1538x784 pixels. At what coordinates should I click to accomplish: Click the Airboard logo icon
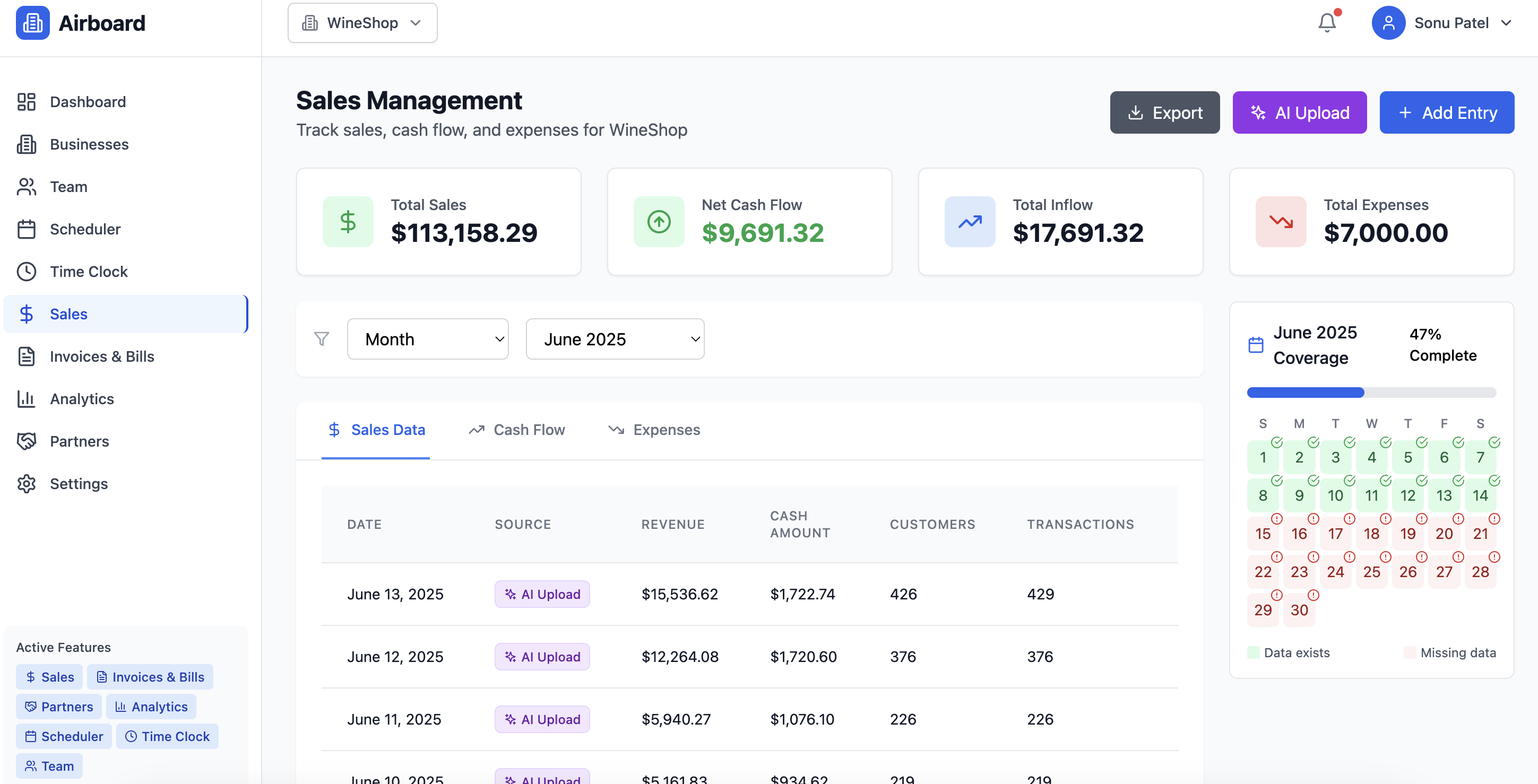pos(33,23)
